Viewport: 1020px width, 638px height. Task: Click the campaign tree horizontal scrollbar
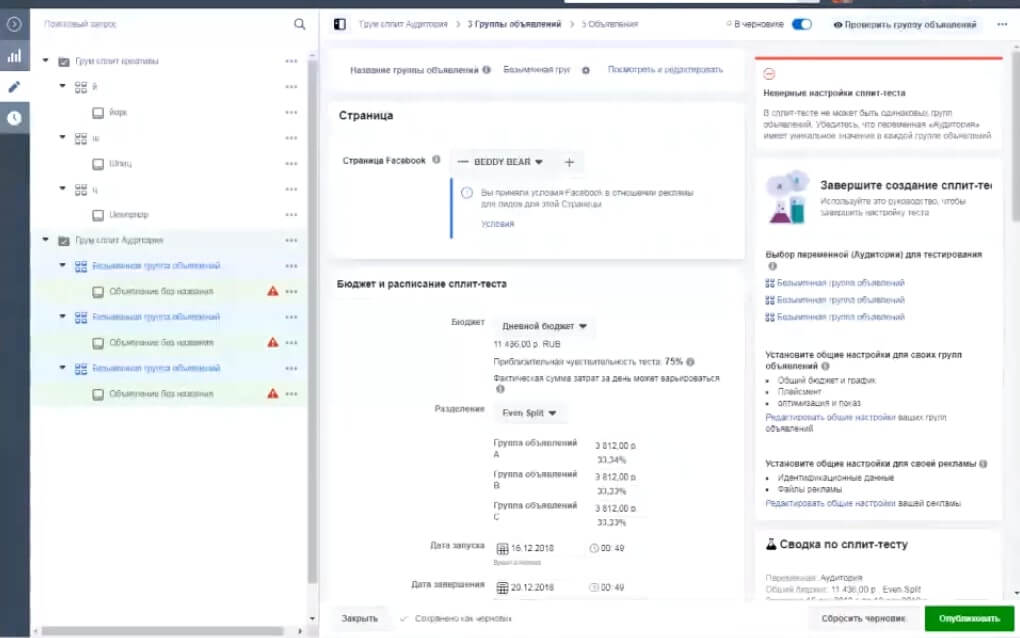tap(163, 631)
